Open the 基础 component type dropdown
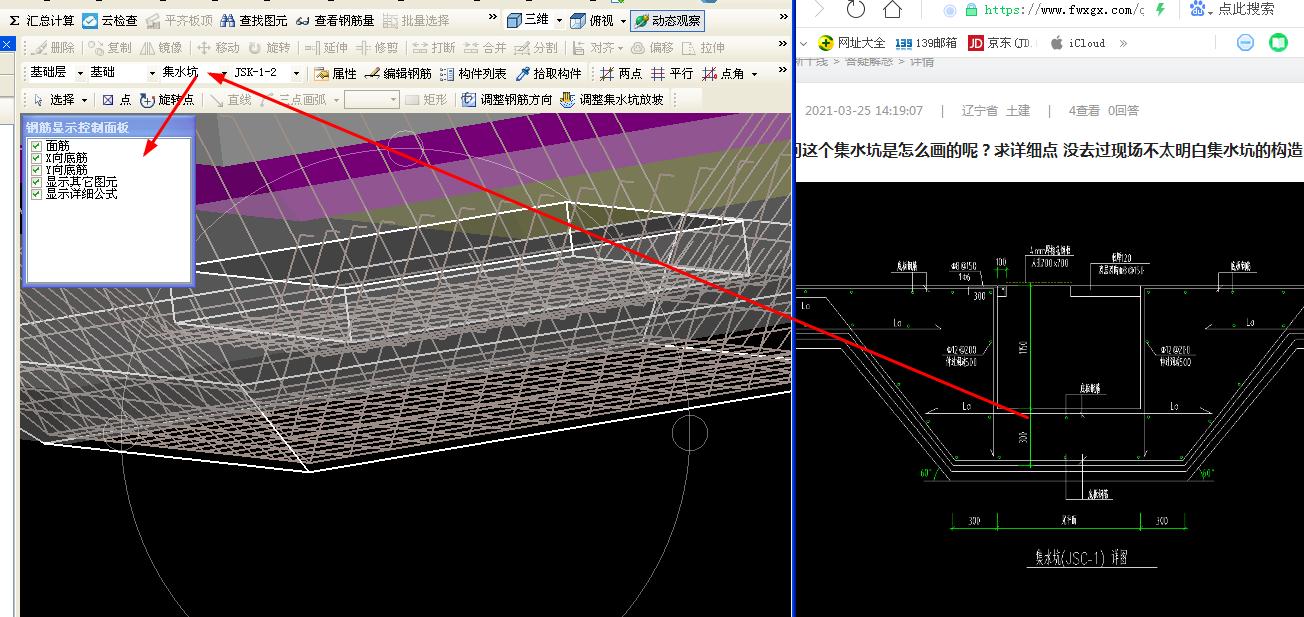 [153, 73]
